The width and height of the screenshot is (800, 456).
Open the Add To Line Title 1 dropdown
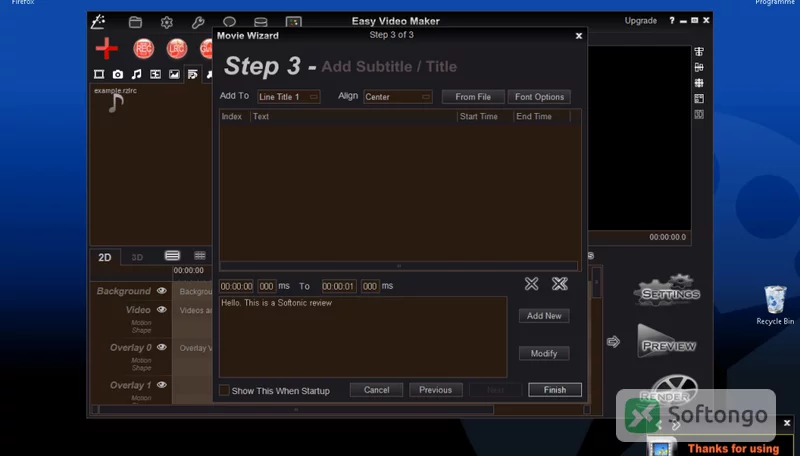288,97
